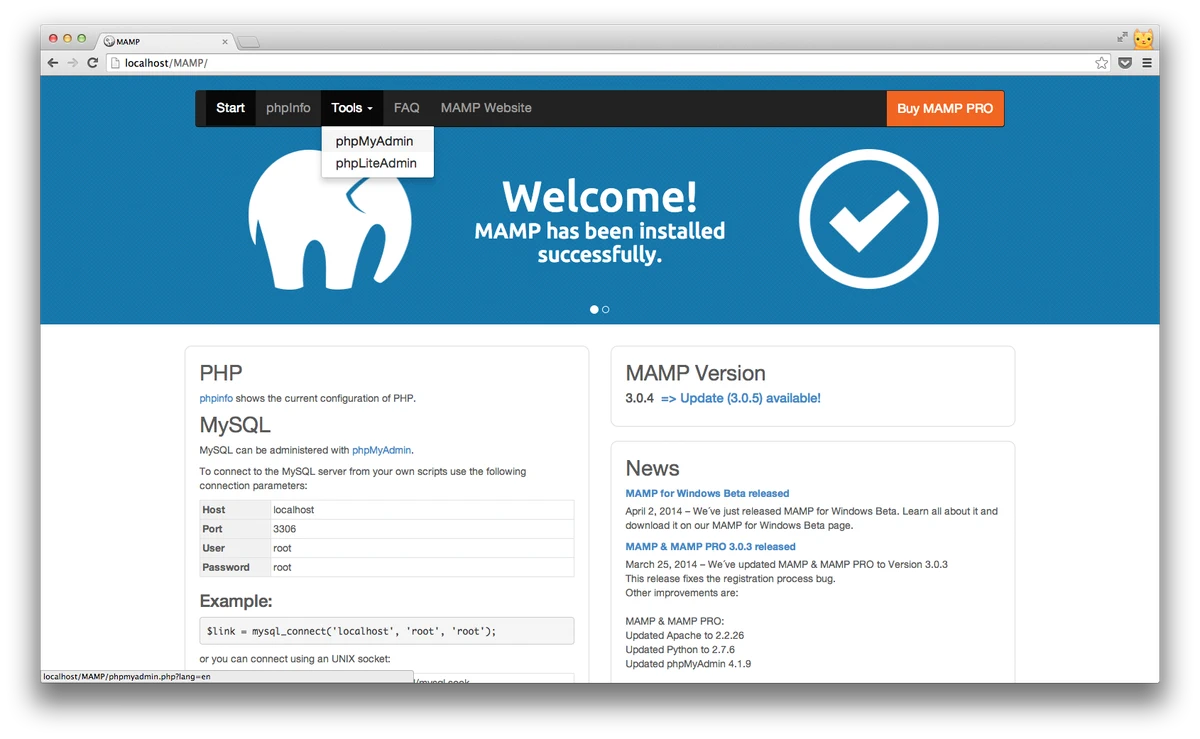Open phpMyAdmin link in MySQL section

point(382,450)
